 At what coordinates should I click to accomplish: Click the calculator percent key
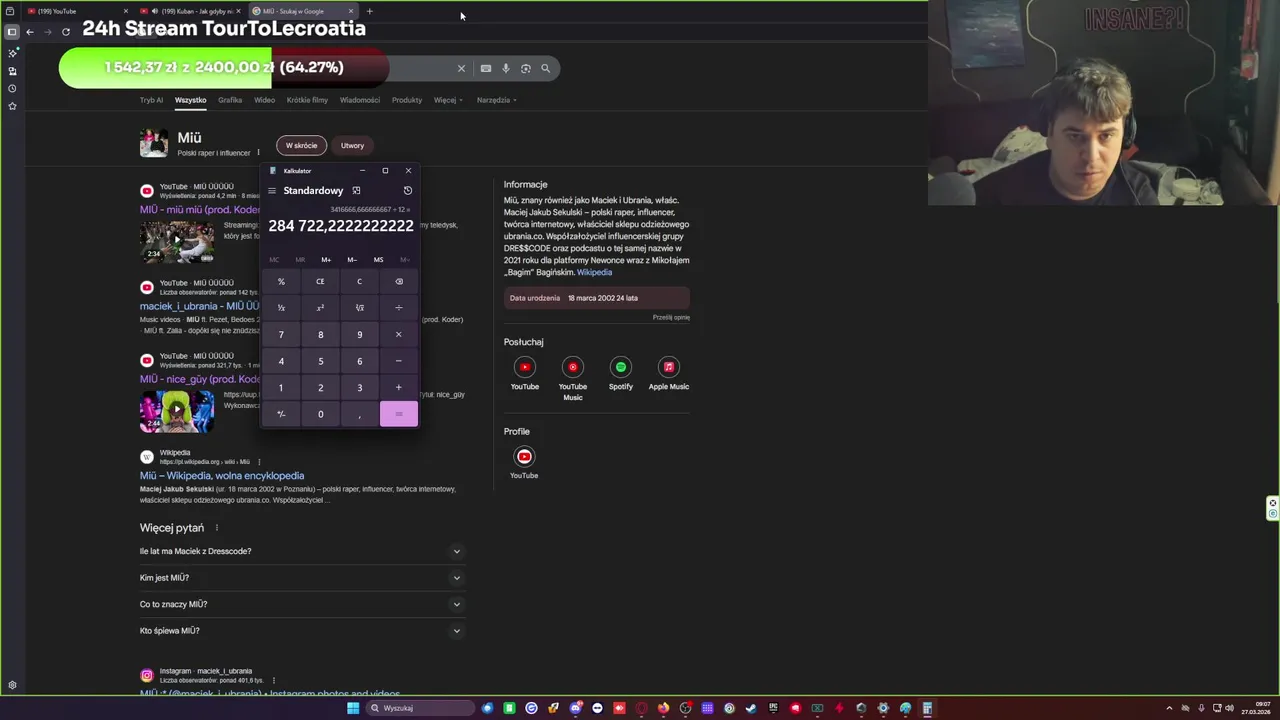click(x=281, y=281)
